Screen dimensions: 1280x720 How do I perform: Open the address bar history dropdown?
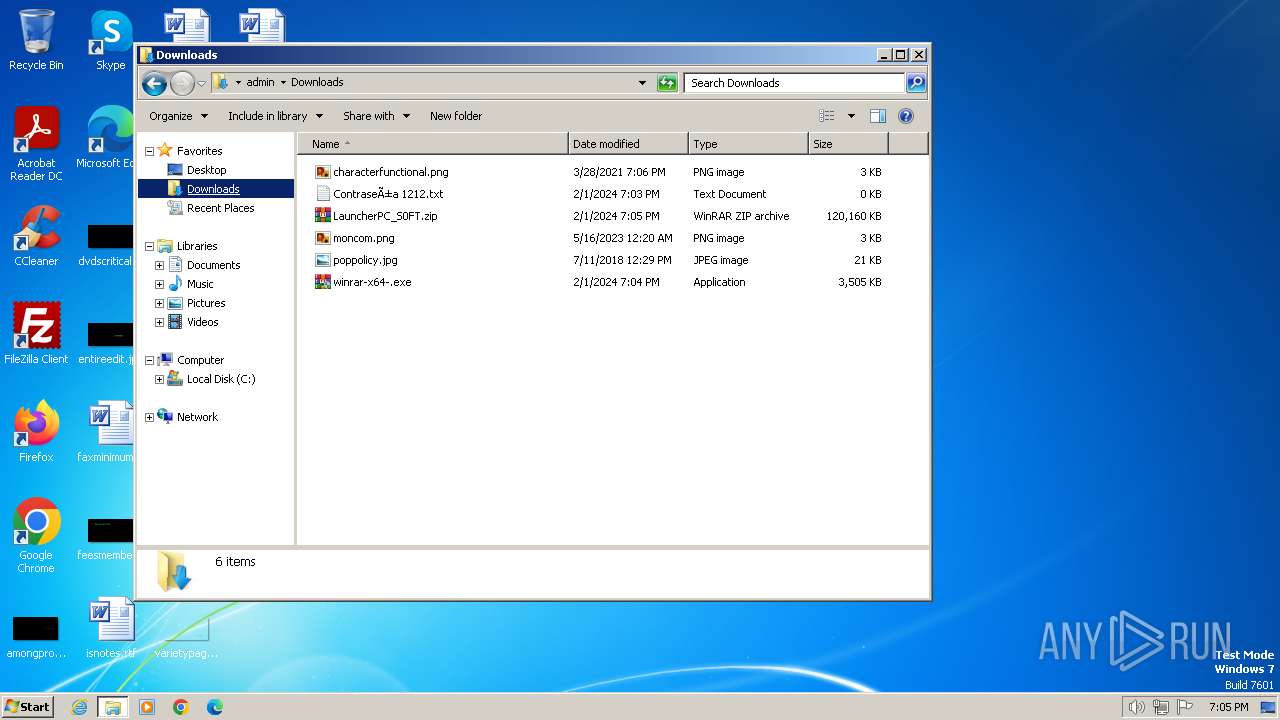[x=642, y=83]
